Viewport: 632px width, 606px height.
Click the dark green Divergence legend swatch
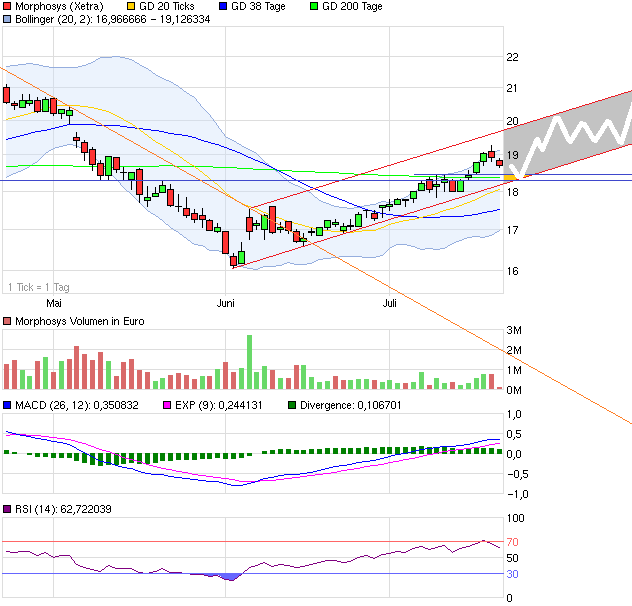pos(292,405)
